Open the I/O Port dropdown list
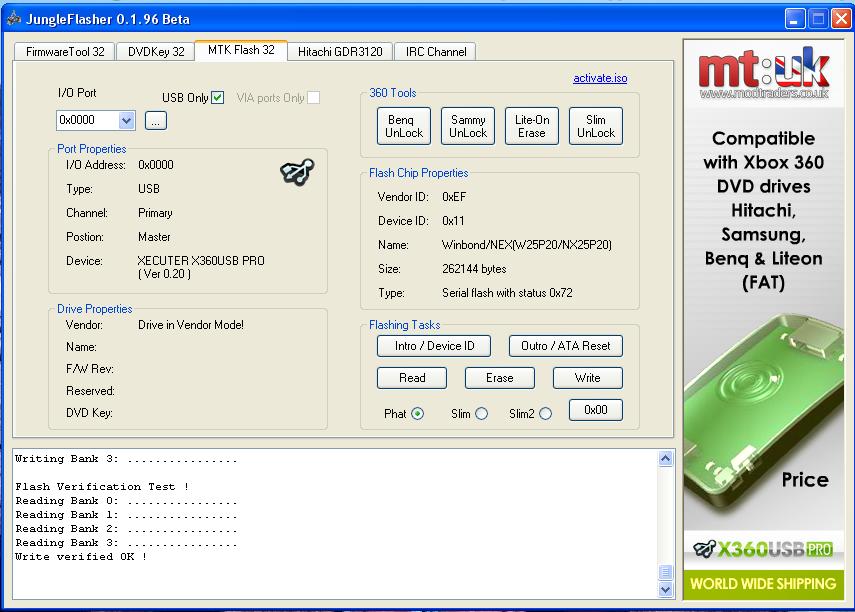This screenshot has height=612, width=855. coord(127,120)
